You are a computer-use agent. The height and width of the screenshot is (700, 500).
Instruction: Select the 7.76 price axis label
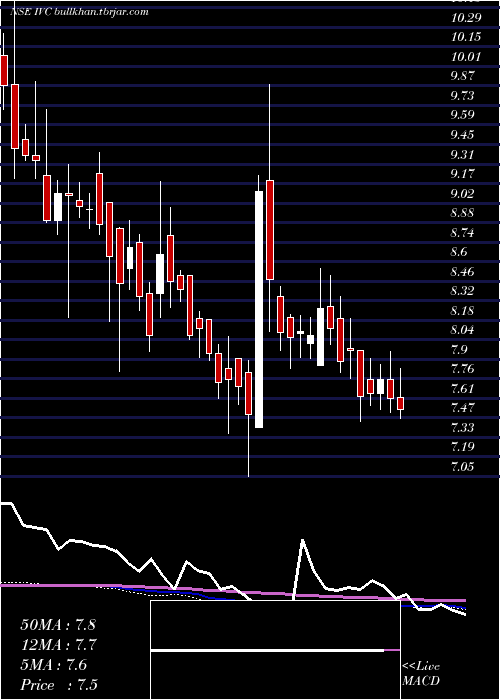pyautogui.click(x=464, y=369)
